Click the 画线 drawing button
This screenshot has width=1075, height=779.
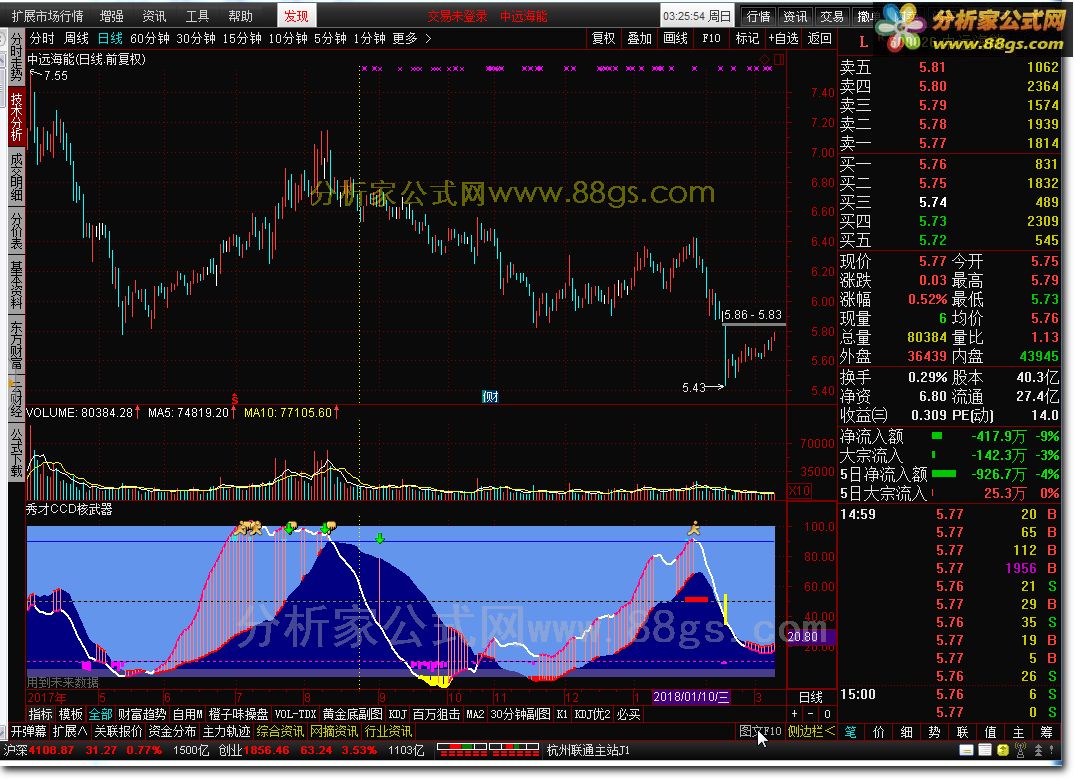(675, 38)
